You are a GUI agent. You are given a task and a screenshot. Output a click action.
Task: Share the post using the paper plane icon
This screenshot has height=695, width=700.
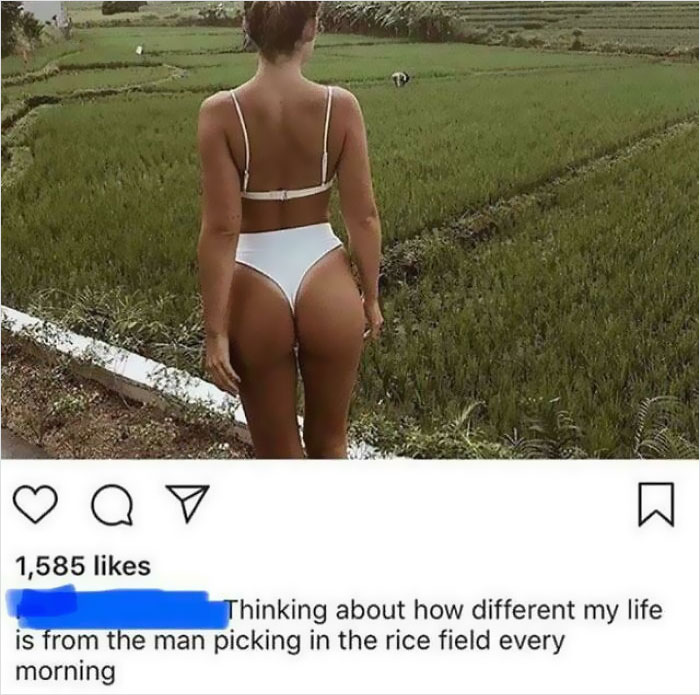click(188, 504)
